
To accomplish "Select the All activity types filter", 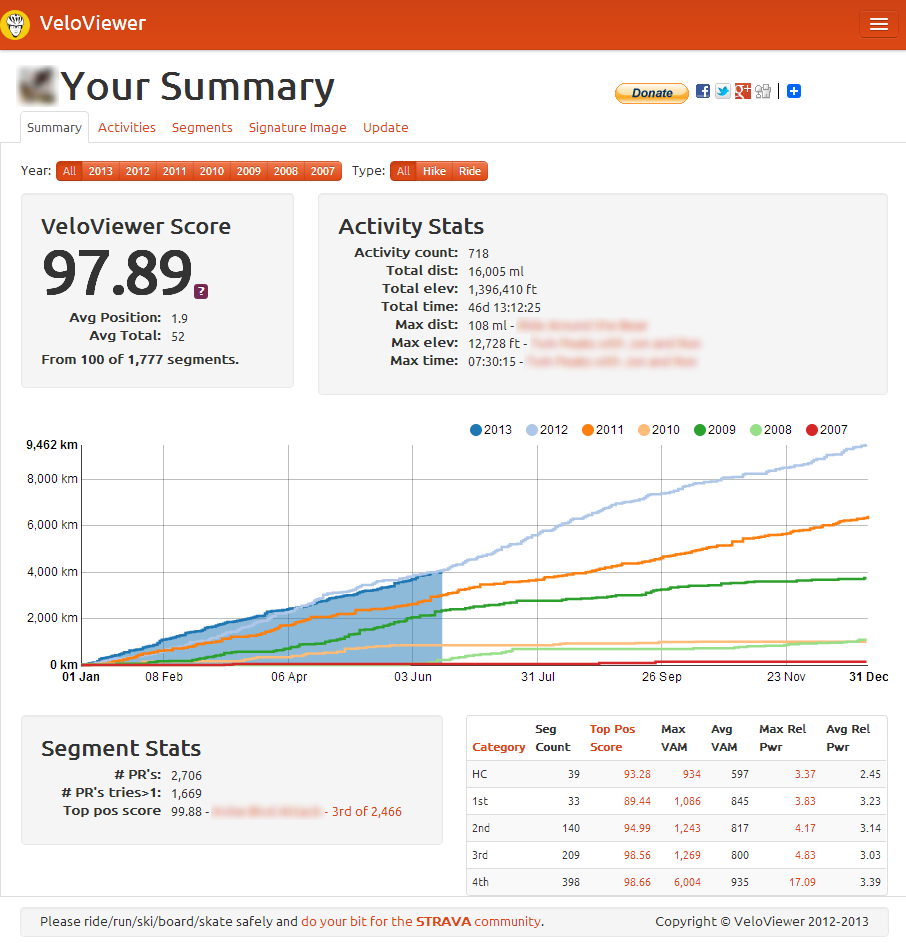I will point(403,171).
